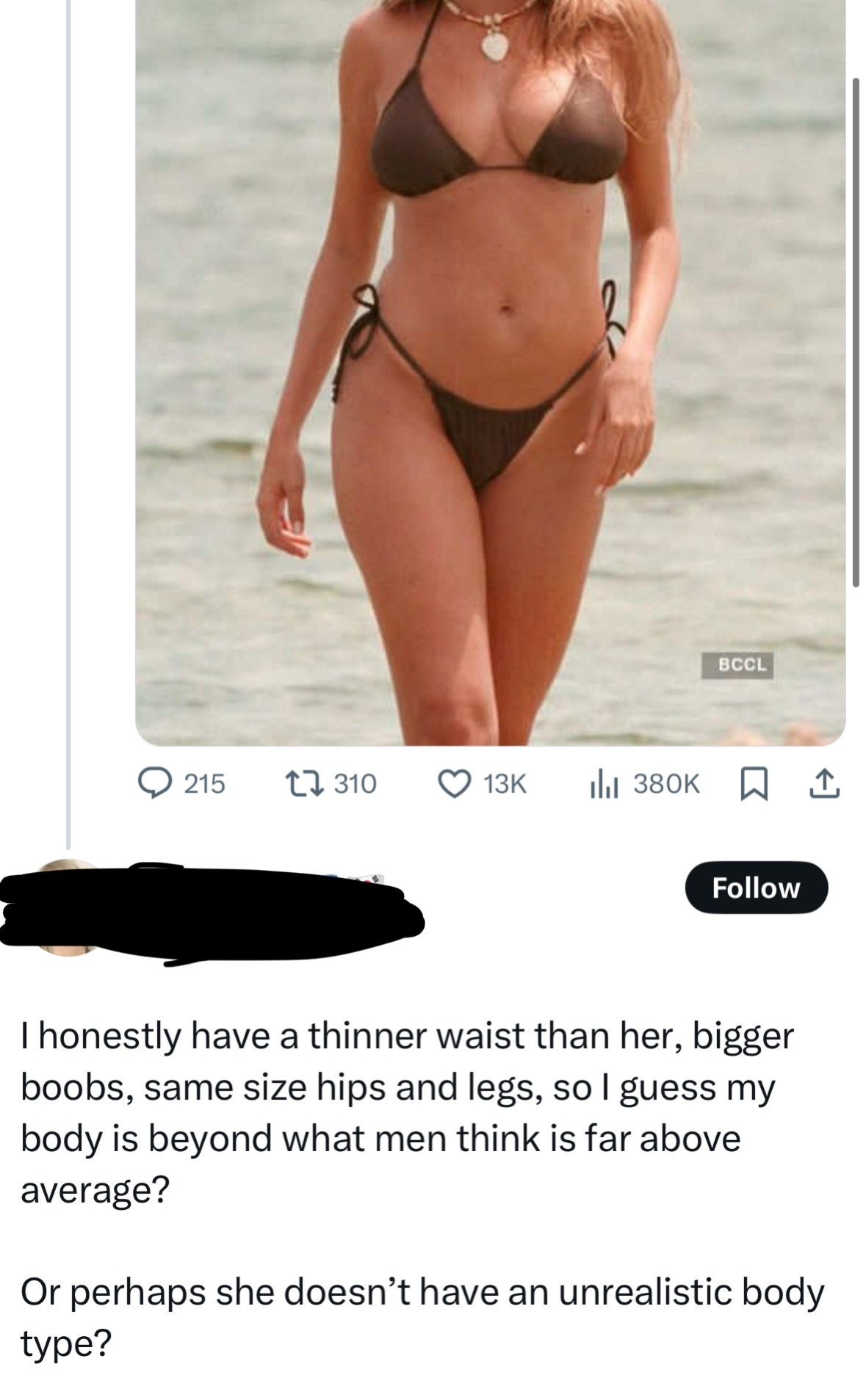Tap the reply speech bubble icon
The image size is (866, 1400).
pyautogui.click(x=155, y=783)
